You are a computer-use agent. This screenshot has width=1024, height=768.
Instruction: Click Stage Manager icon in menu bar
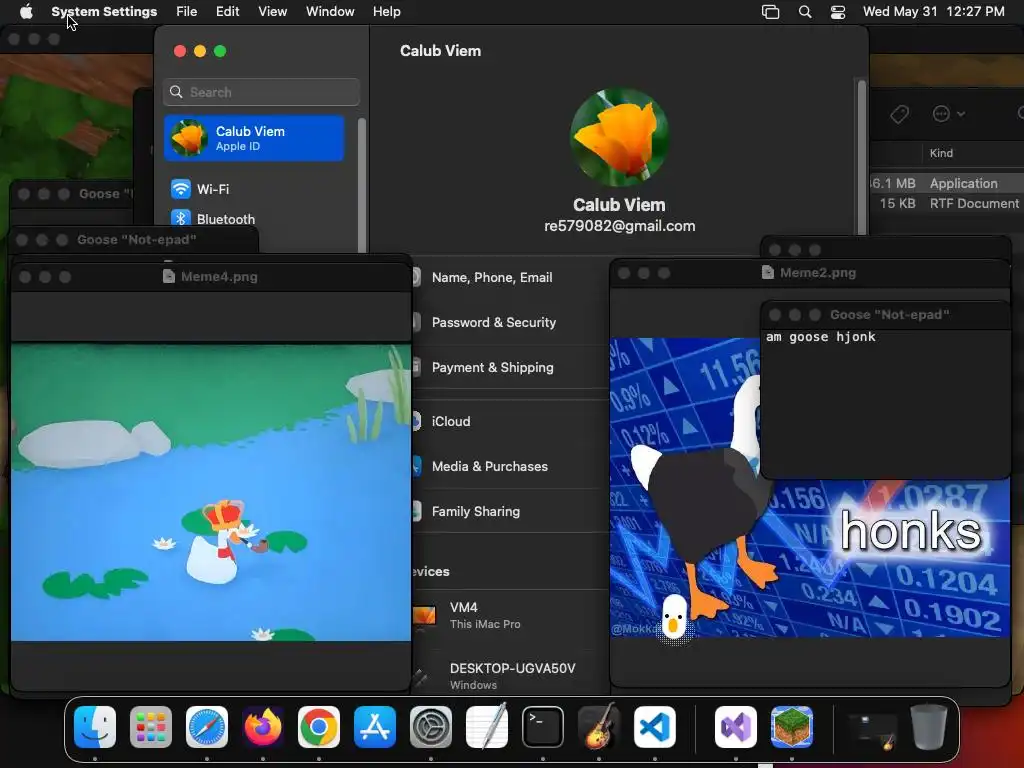[771, 12]
